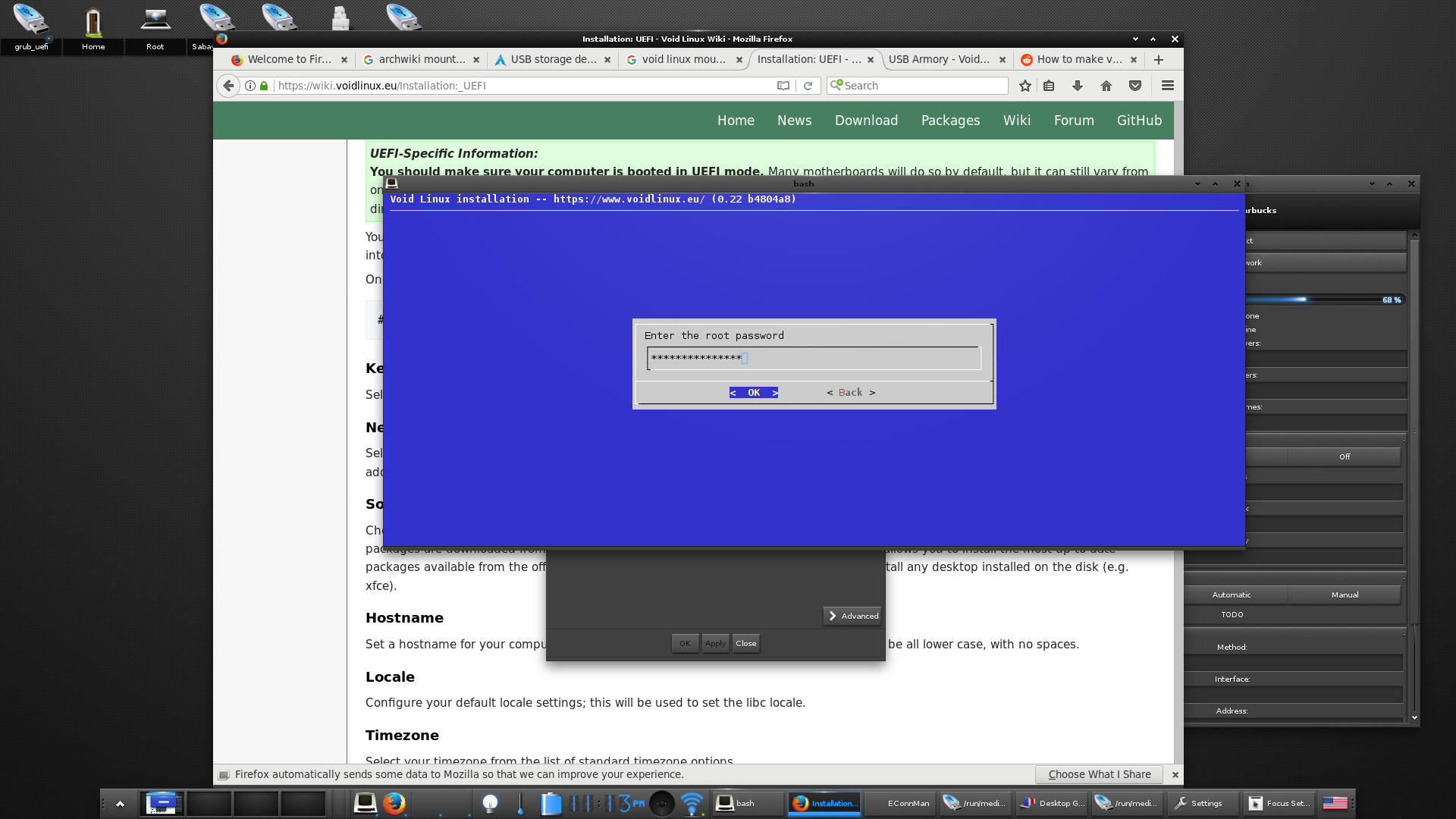Screen dimensions: 1456x819
Task: Click the thermometer temperature gadget
Action: 520,803
